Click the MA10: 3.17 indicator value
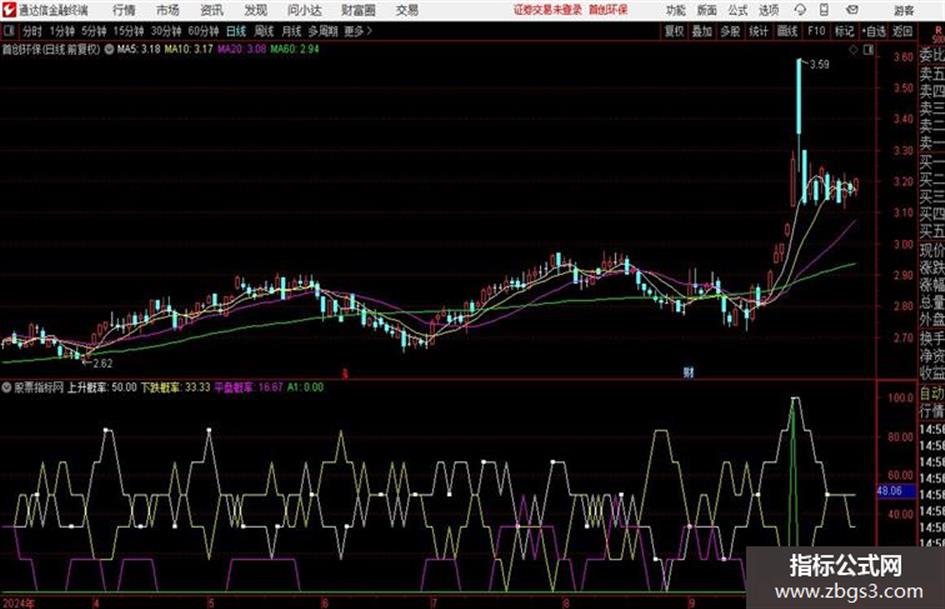The height and width of the screenshot is (609, 945). click(189, 49)
